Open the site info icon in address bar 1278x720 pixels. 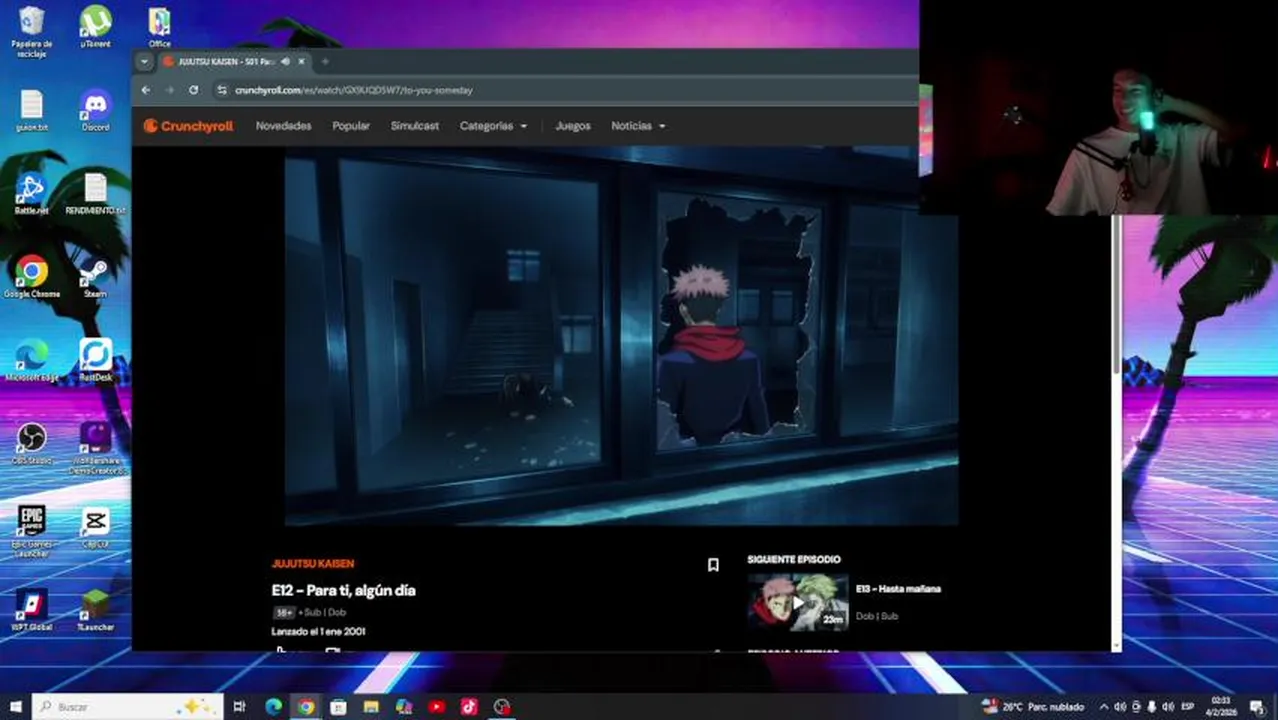[x=221, y=90]
